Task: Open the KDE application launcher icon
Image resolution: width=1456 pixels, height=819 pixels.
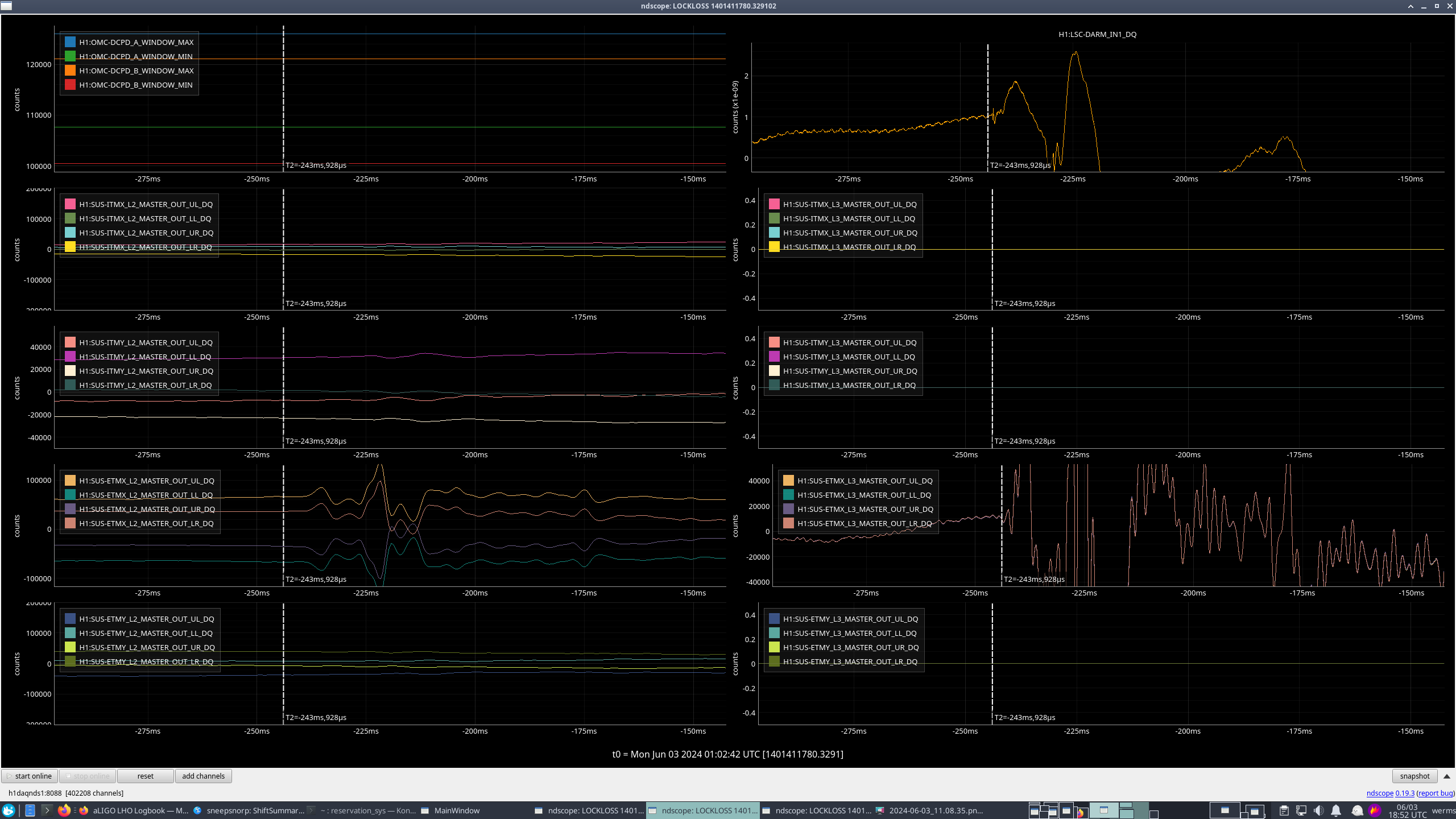Action: click(9, 810)
